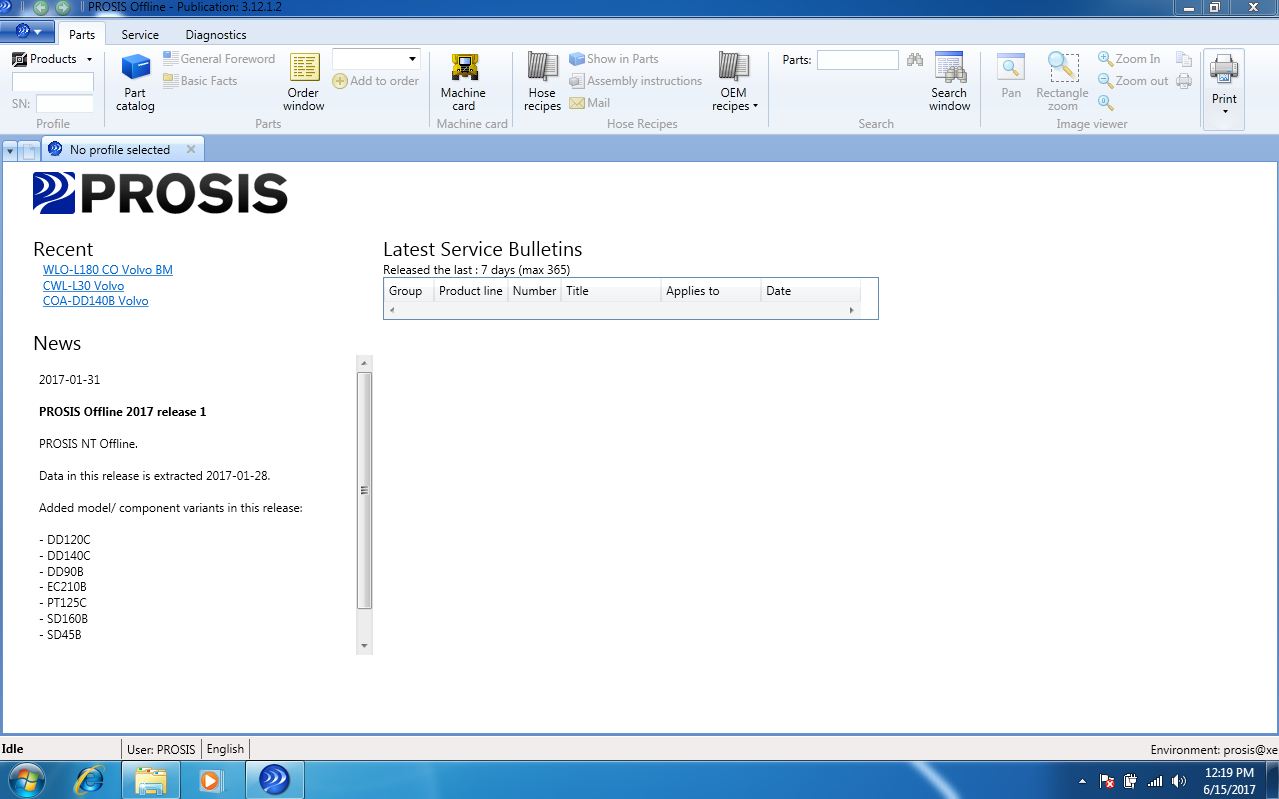Viewport: 1279px width, 799px height.
Task: Open the PROSIS application menu button
Action: pyautogui.click(x=27, y=33)
